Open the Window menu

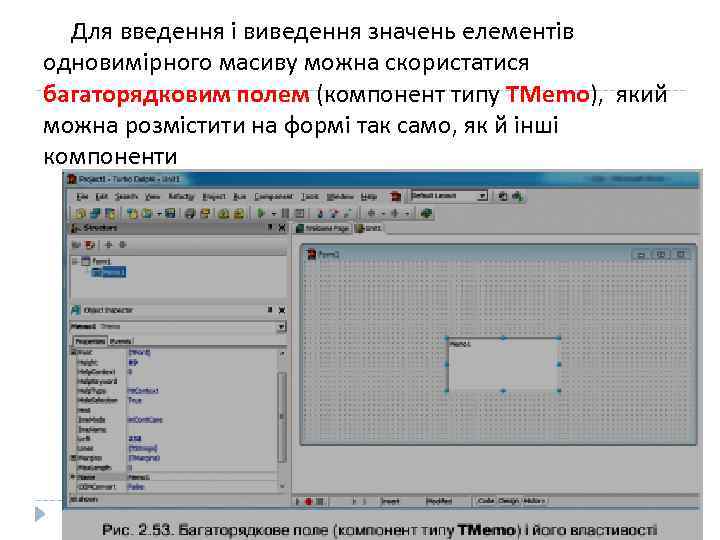(340, 197)
